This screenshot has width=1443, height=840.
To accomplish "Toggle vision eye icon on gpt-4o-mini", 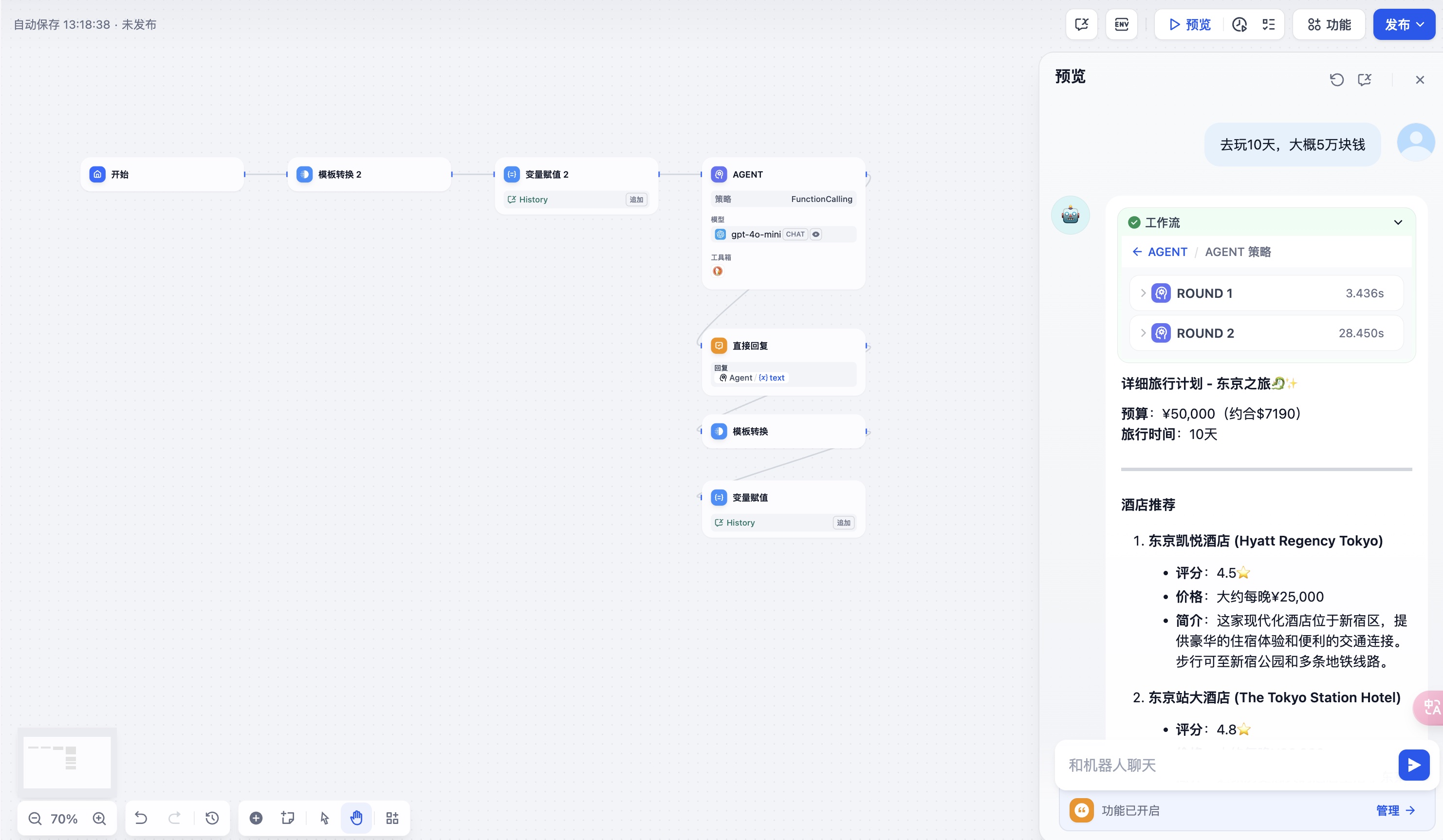I will (816, 234).
